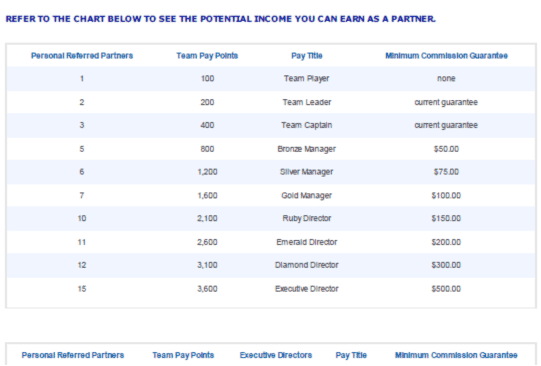Click referred partners '6' in Silver Manager row
541x366 pixels.
(82, 172)
